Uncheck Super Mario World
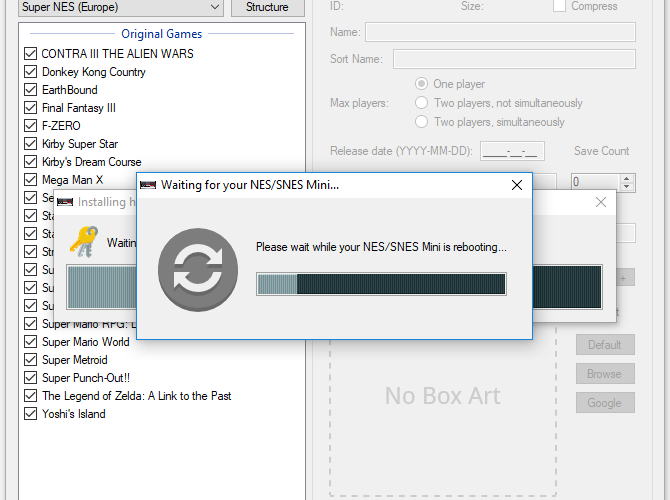 [30, 341]
